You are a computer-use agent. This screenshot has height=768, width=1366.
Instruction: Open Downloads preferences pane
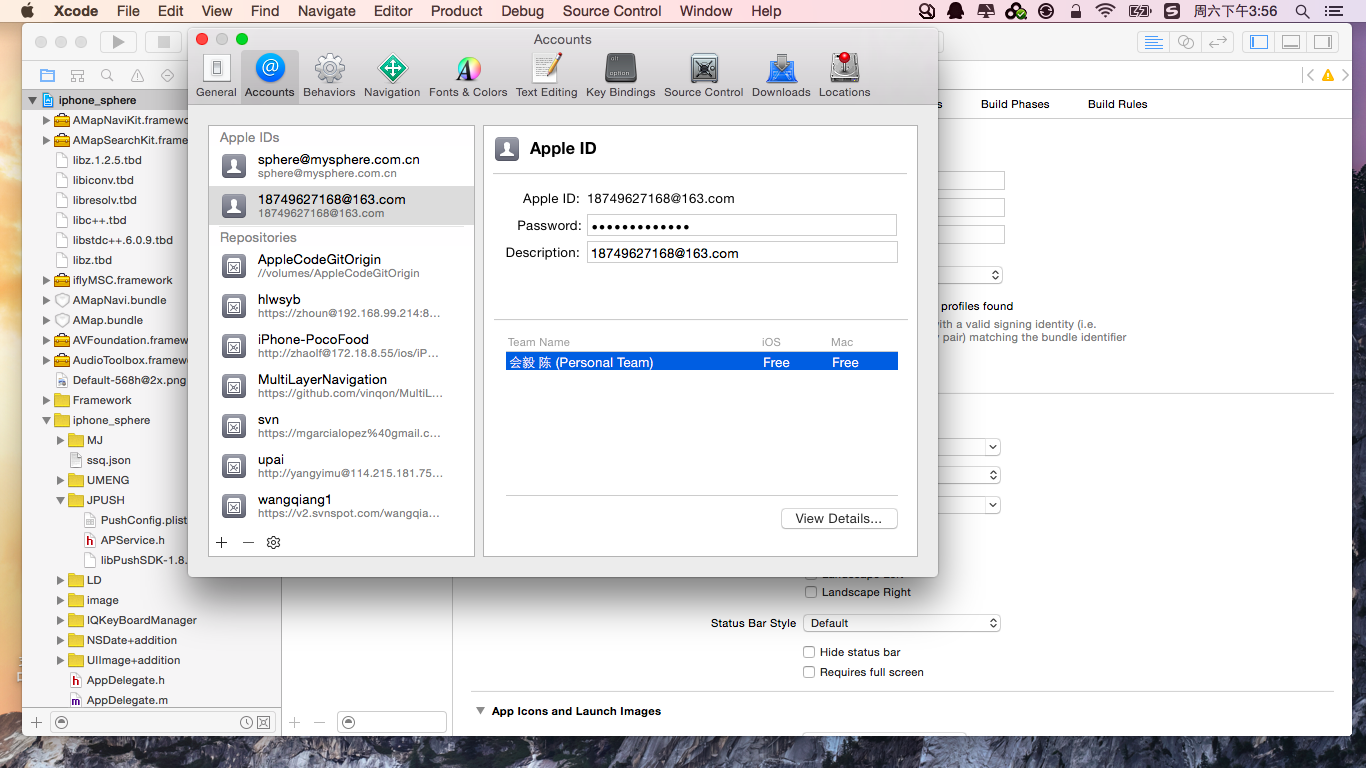781,76
